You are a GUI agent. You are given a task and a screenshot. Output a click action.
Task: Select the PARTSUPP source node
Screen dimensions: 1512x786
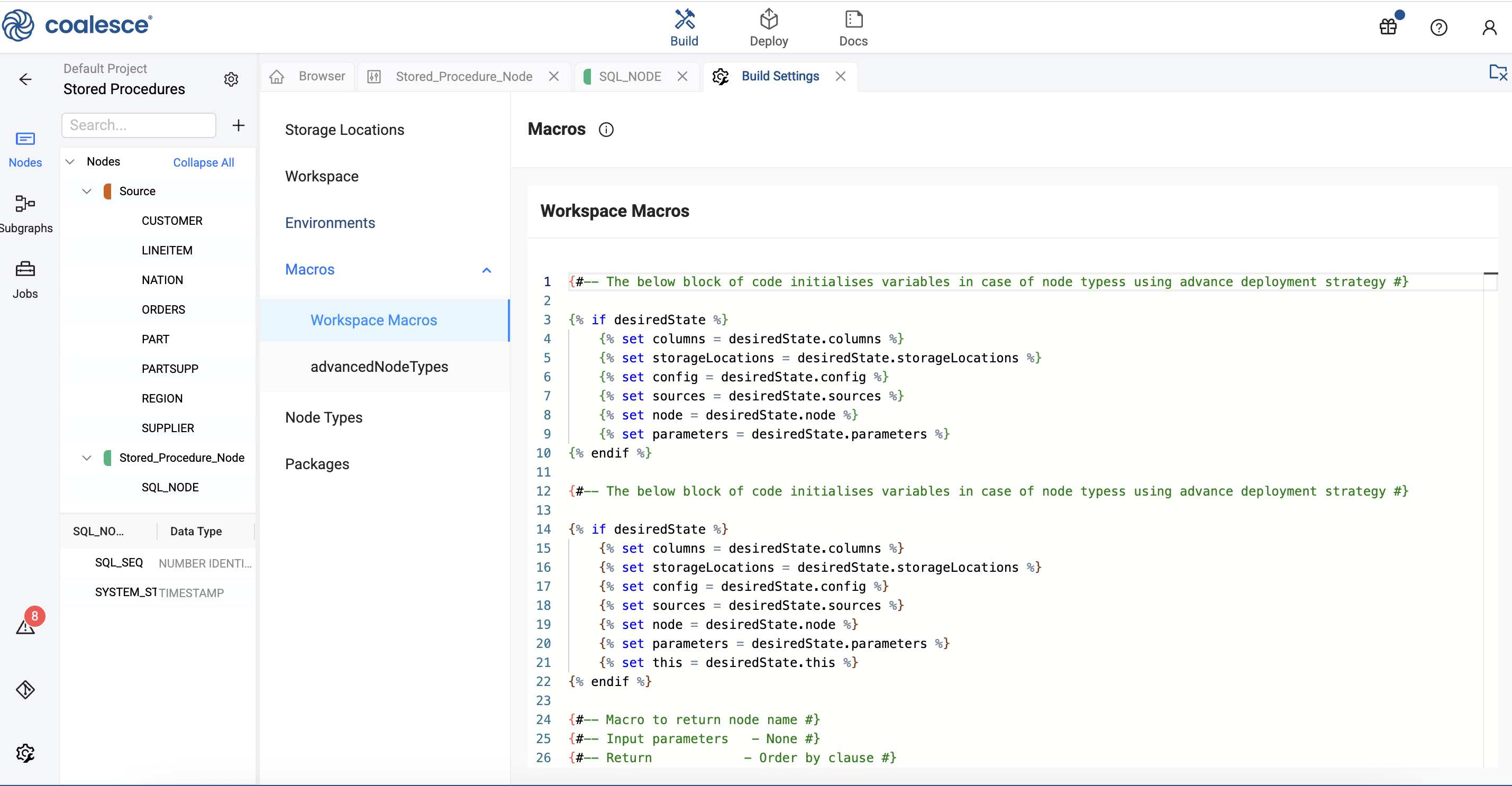[170, 369]
